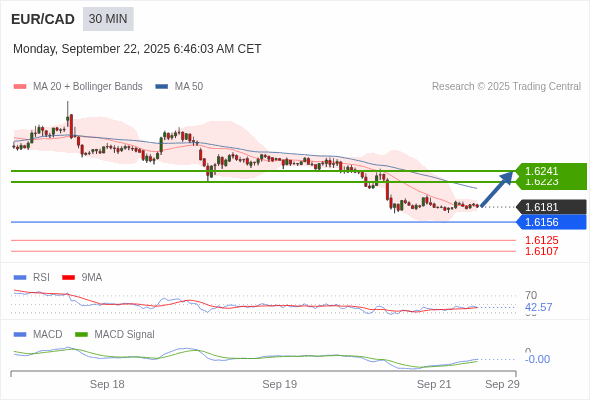Click the Sep 21 date axis label
This screenshot has width=590, height=400.
(x=434, y=384)
